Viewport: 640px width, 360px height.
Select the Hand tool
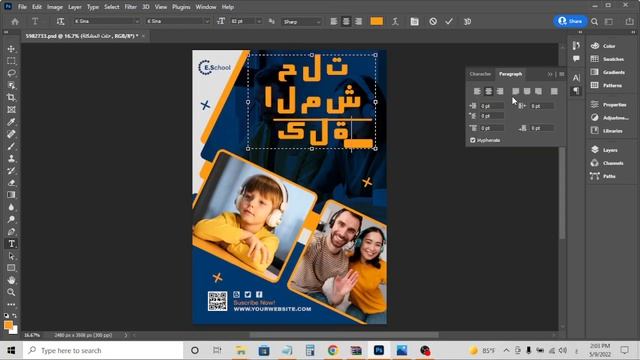point(11,280)
